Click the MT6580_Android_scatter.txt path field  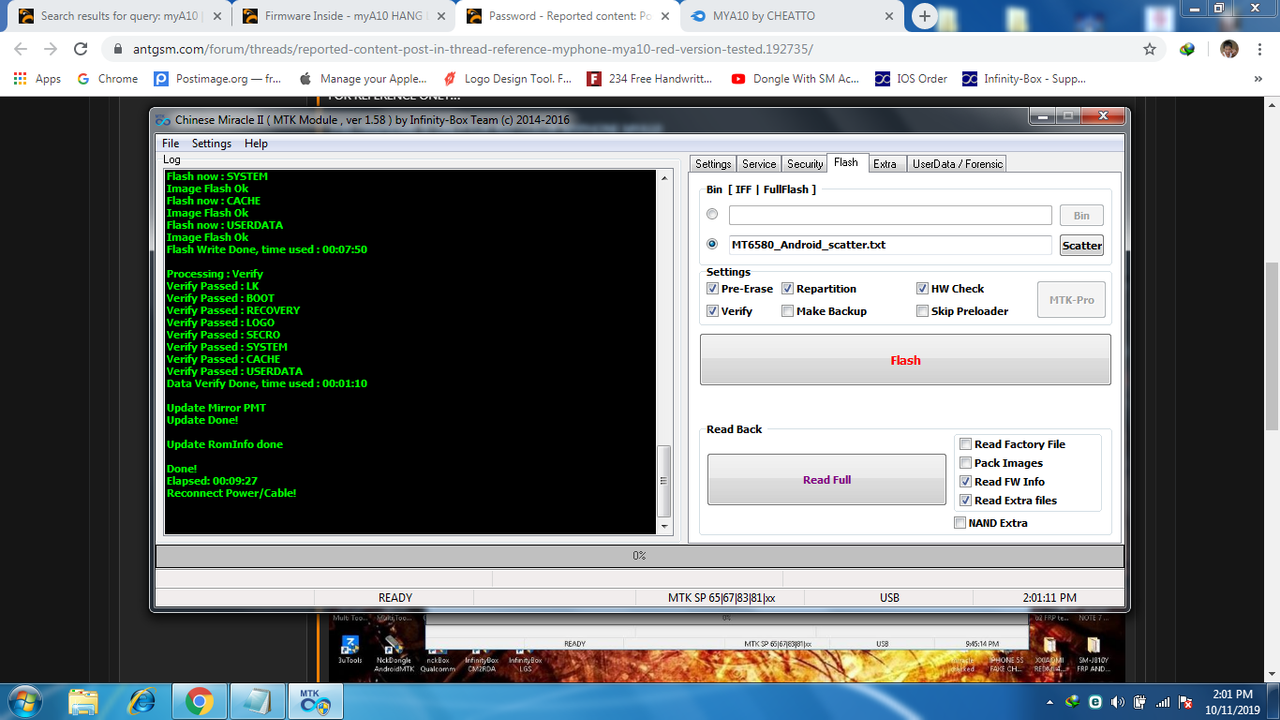click(x=890, y=245)
